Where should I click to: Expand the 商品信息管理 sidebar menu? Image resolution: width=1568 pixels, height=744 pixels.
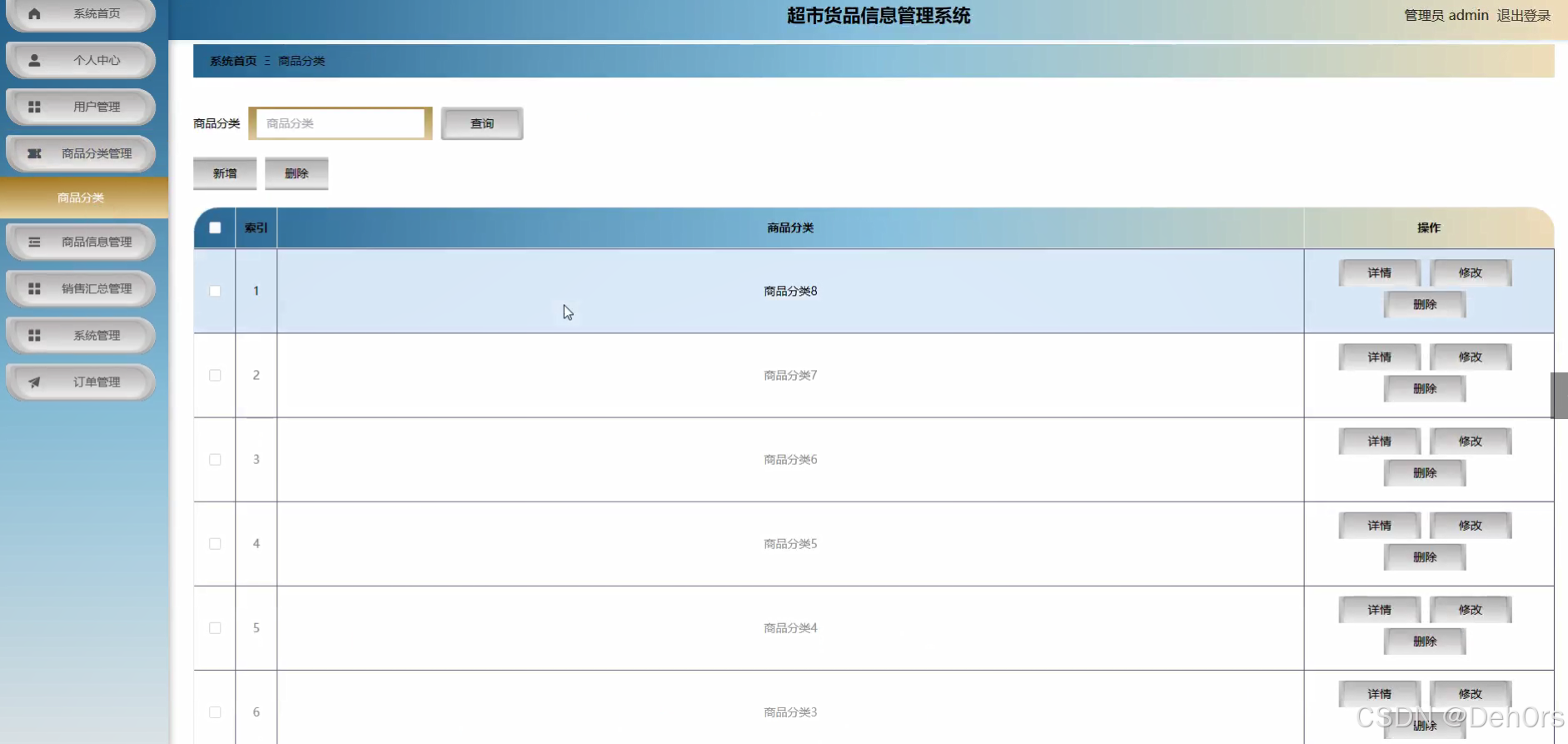pyautogui.click(x=81, y=242)
